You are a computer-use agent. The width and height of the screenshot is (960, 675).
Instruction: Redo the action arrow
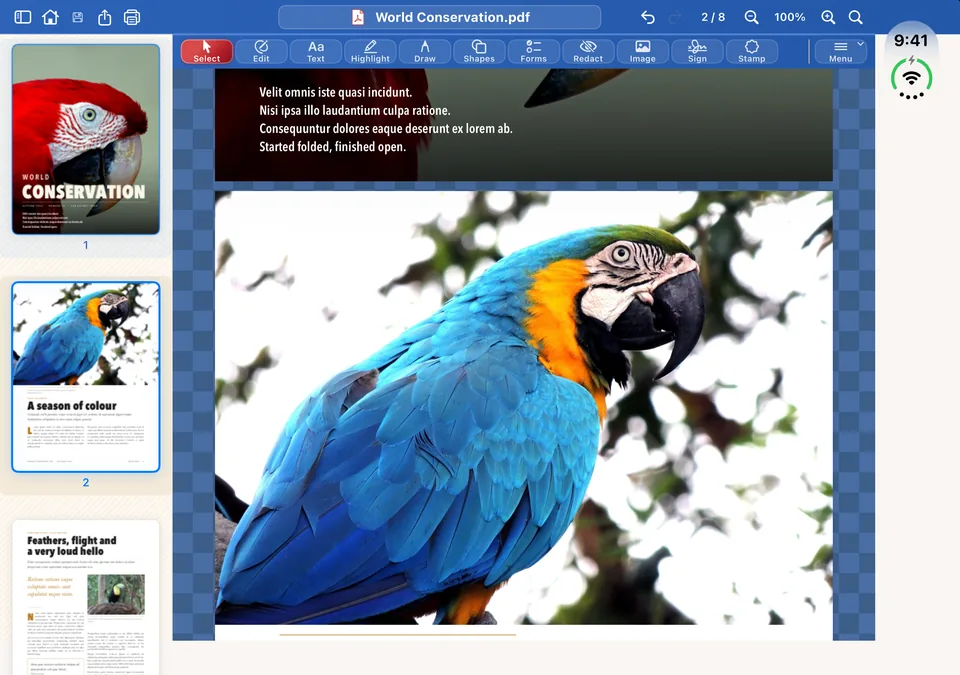tap(675, 17)
